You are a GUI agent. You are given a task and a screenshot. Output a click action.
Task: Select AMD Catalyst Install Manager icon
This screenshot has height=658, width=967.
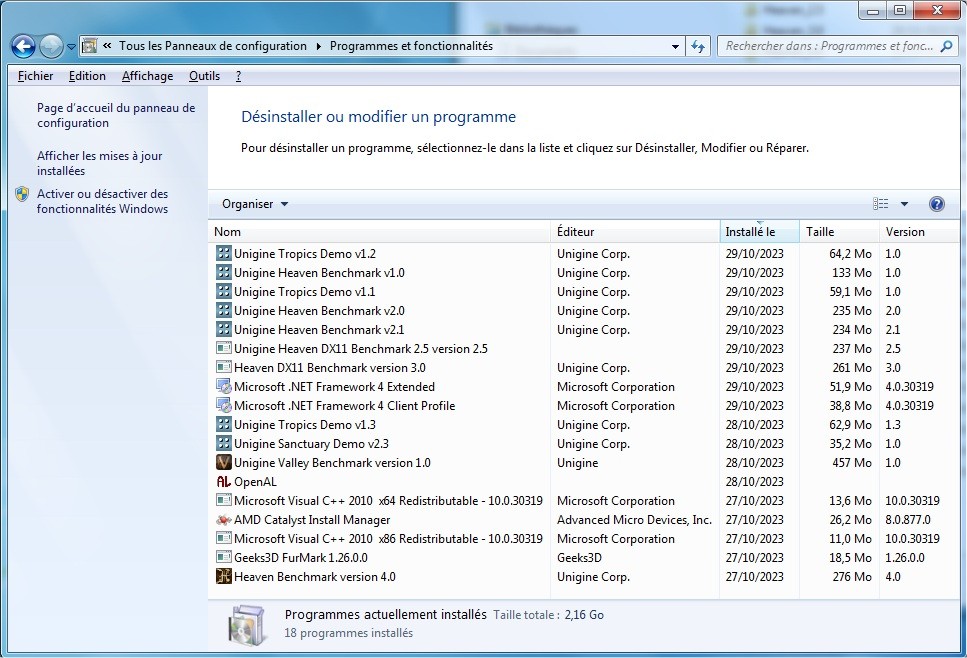pyautogui.click(x=223, y=520)
